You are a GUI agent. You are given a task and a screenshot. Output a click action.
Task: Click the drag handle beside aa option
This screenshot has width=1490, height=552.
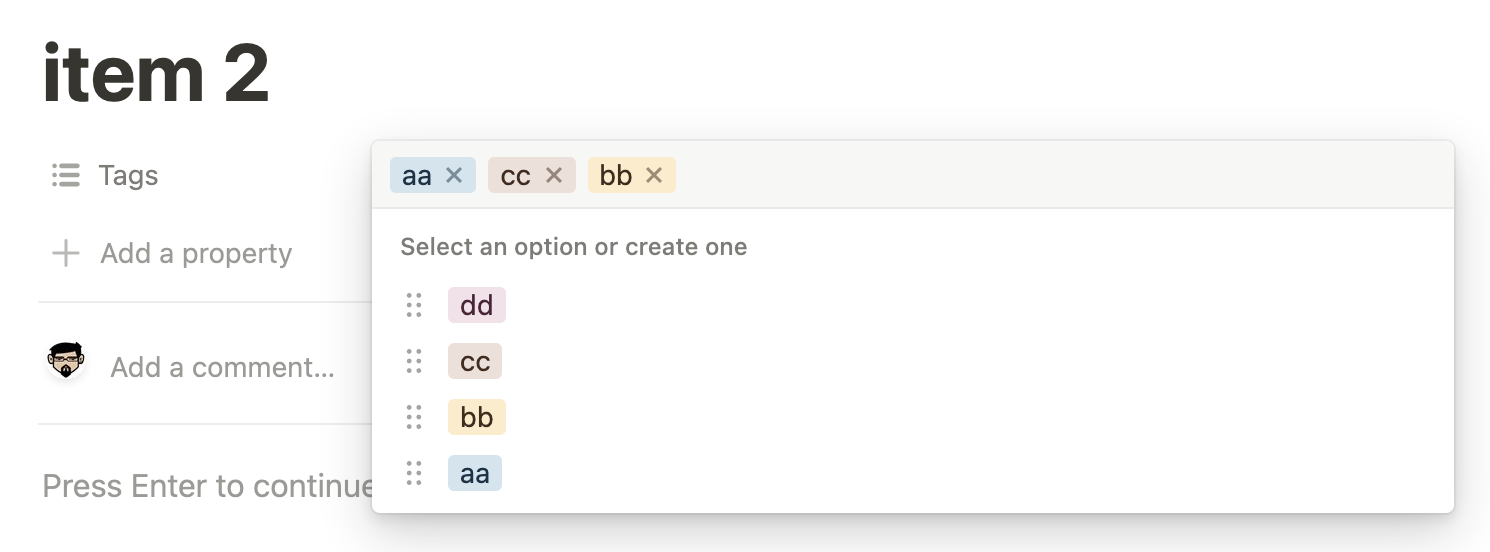[x=414, y=473]
